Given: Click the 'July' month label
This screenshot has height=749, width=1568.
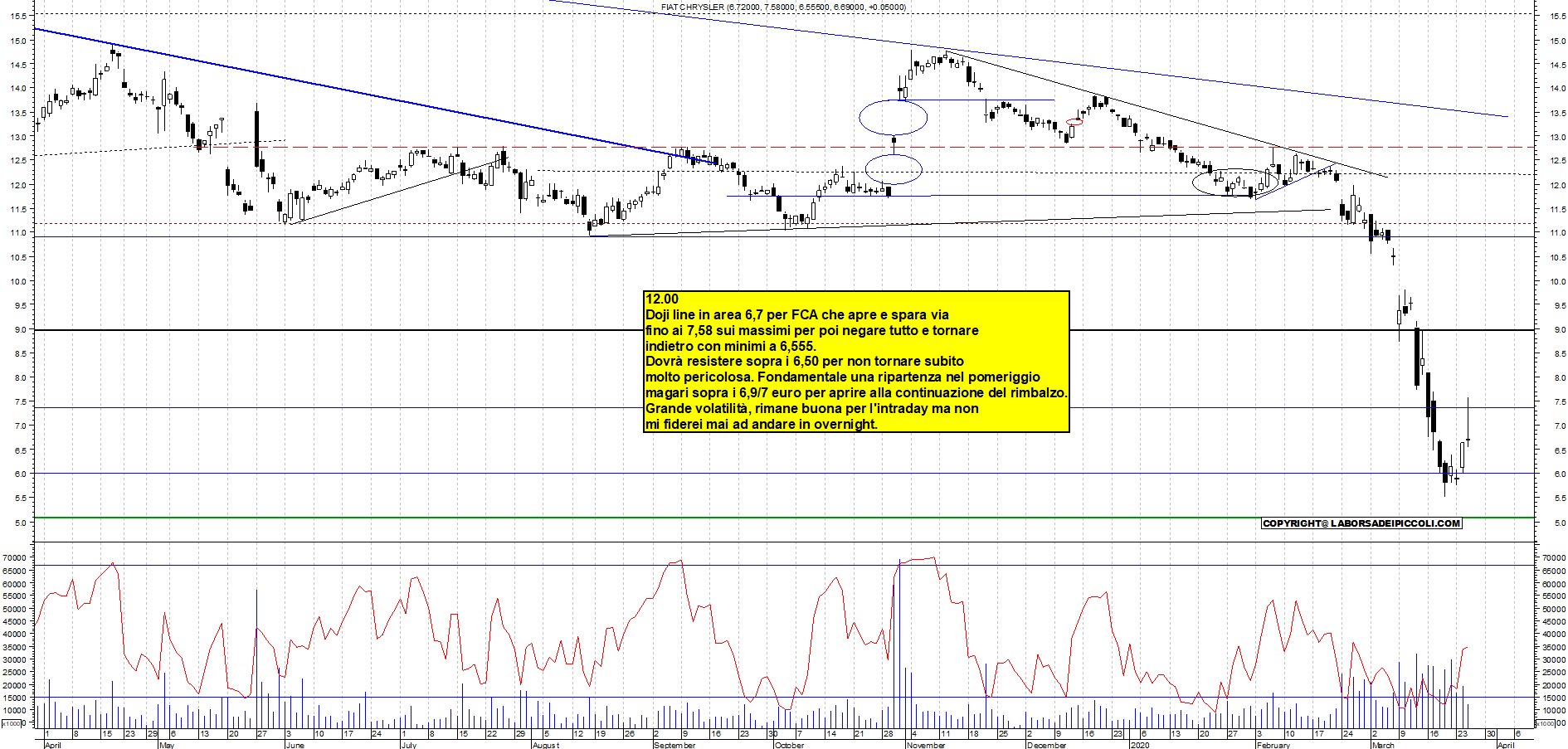Looking at the screenshot, I should 408,745.
